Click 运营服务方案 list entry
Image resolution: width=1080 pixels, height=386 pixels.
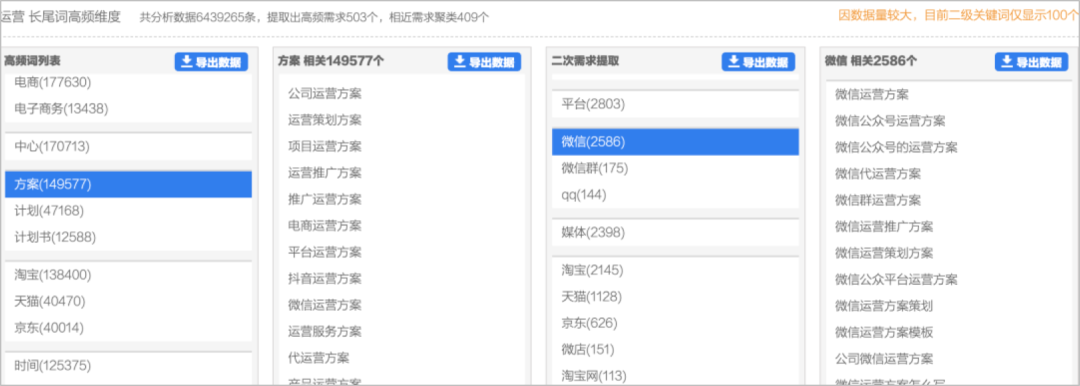tap(324, 332)
